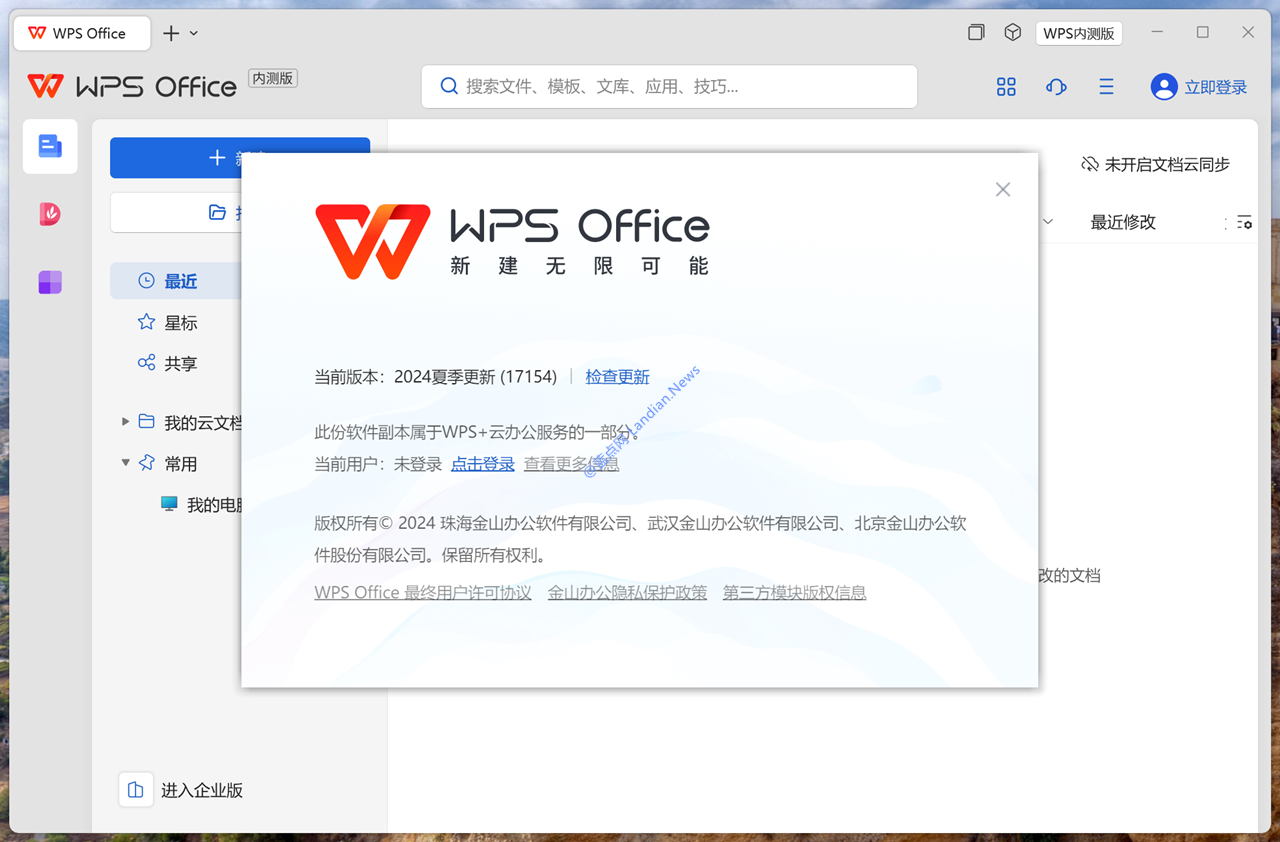This screenshot has height=842, width=1280.
Task: Click 立即登录 to sign in
Action: [1216, 87]
